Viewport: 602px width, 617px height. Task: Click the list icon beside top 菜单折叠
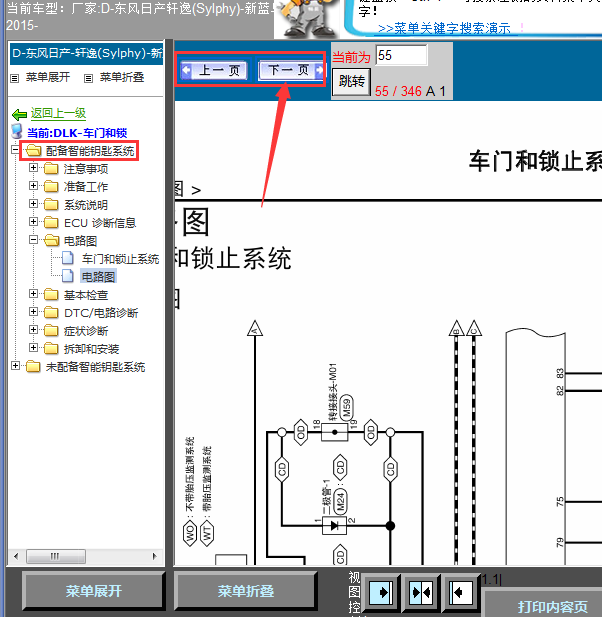[89, 78]
